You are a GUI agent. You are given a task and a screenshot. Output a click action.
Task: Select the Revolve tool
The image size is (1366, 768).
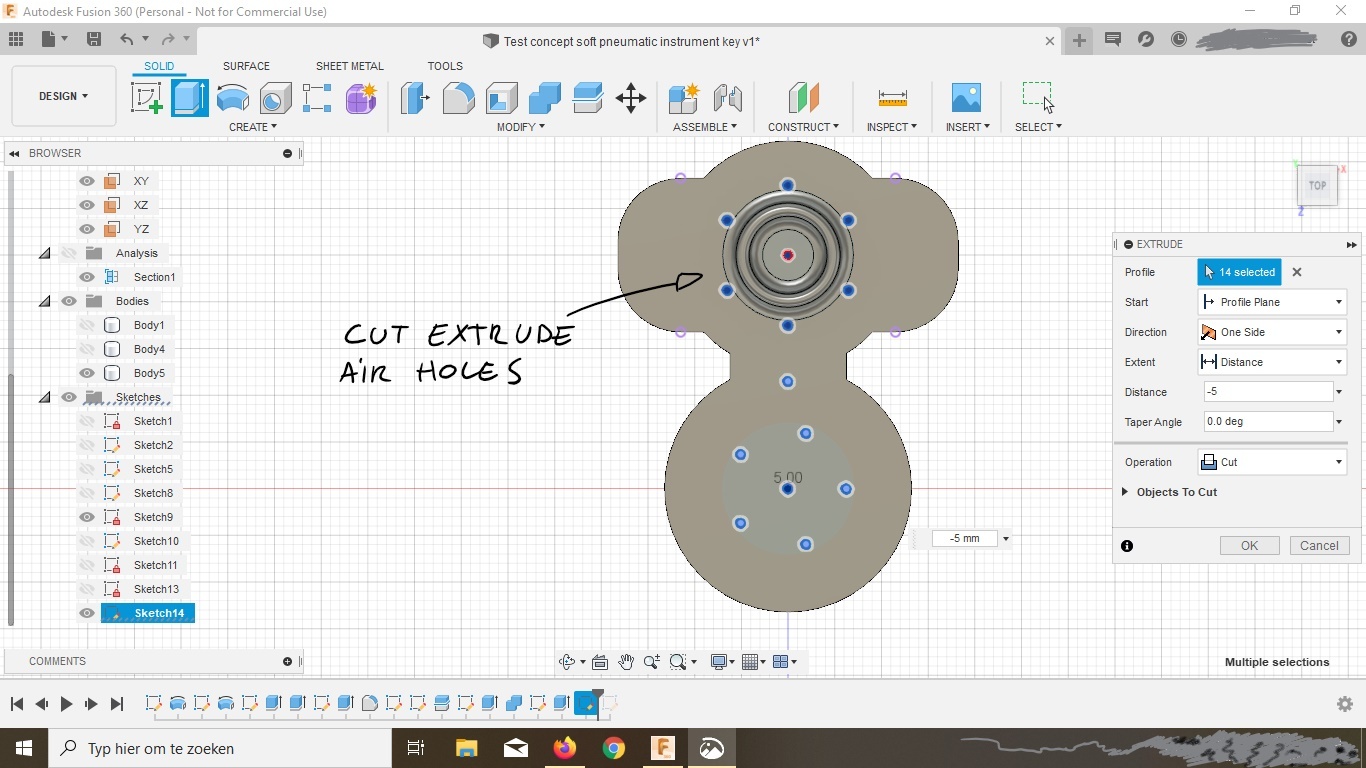click(x=232, y=98)
